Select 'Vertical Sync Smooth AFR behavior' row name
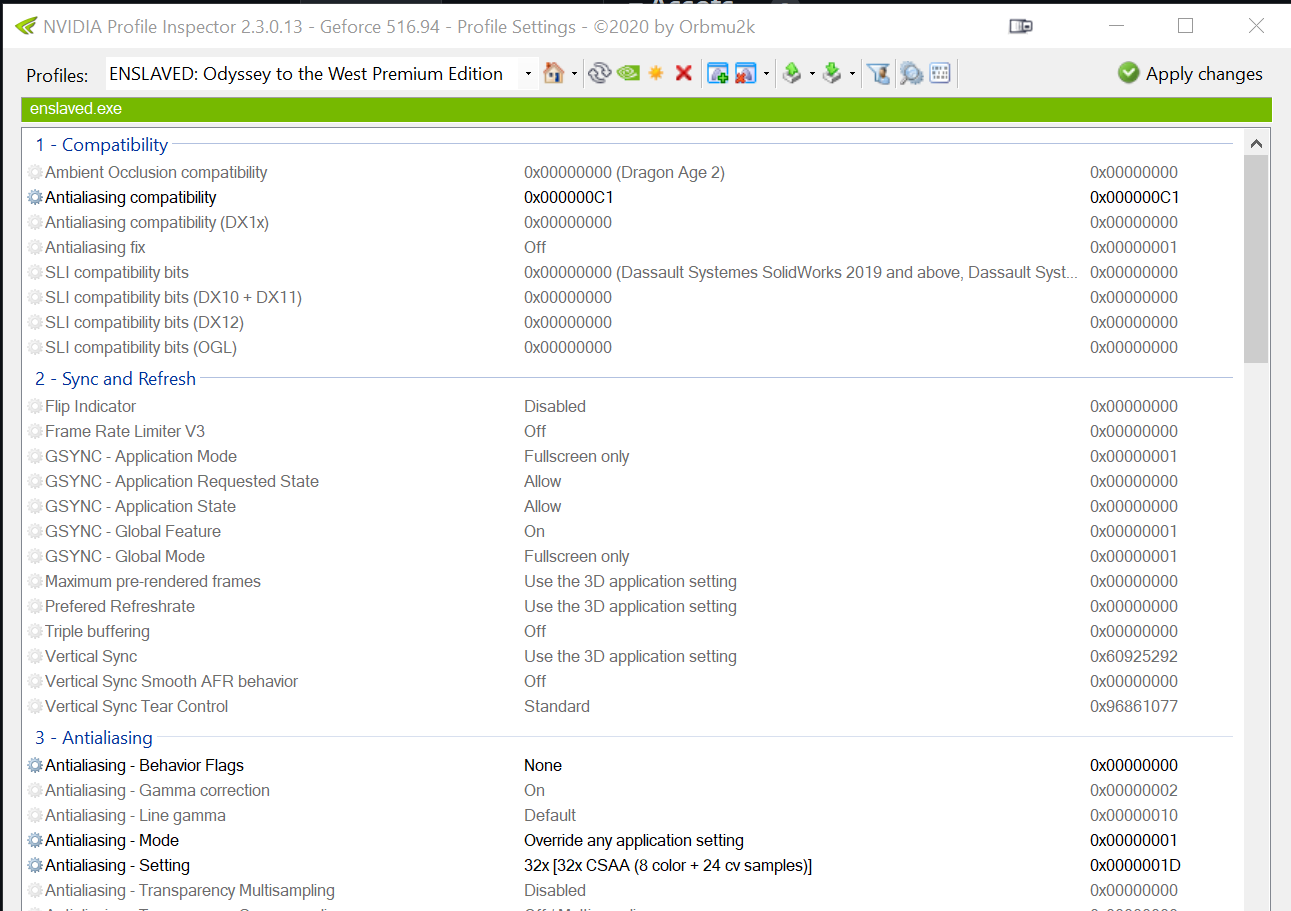Screen dimensions: 1291x911 click(171, 682)
